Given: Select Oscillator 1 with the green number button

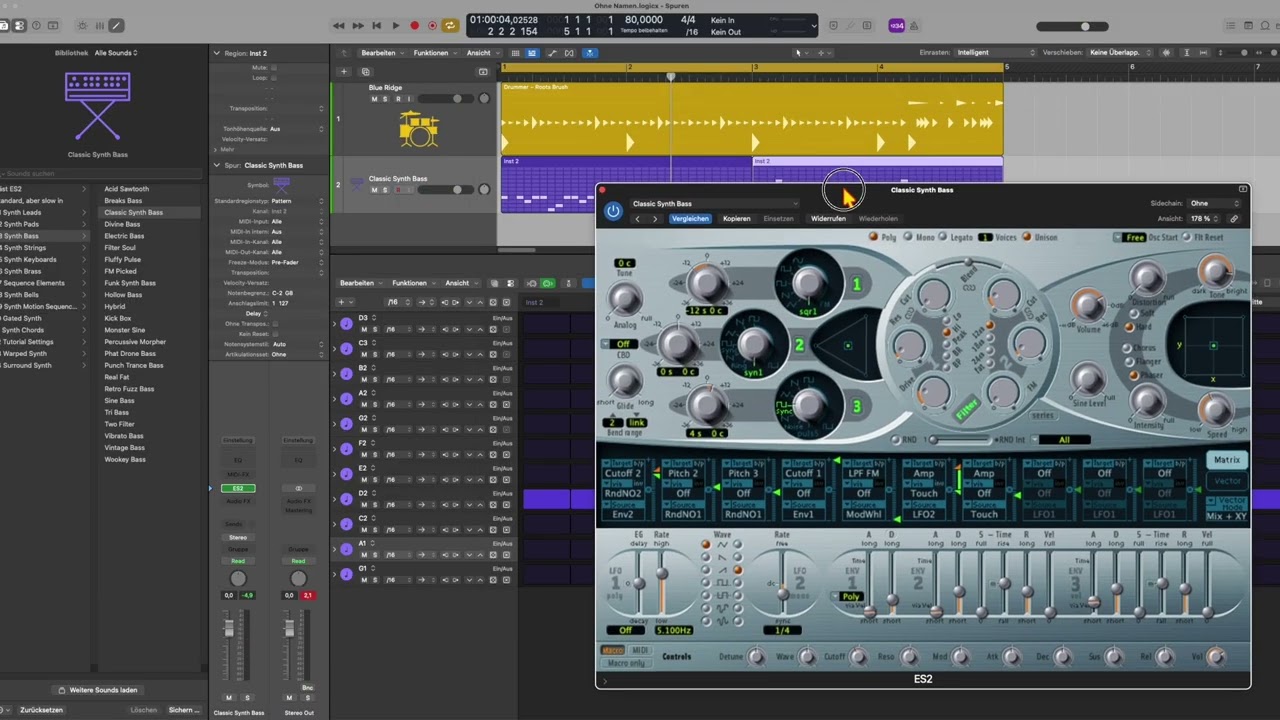Looking at the screenshot, I should coord(856,285).
